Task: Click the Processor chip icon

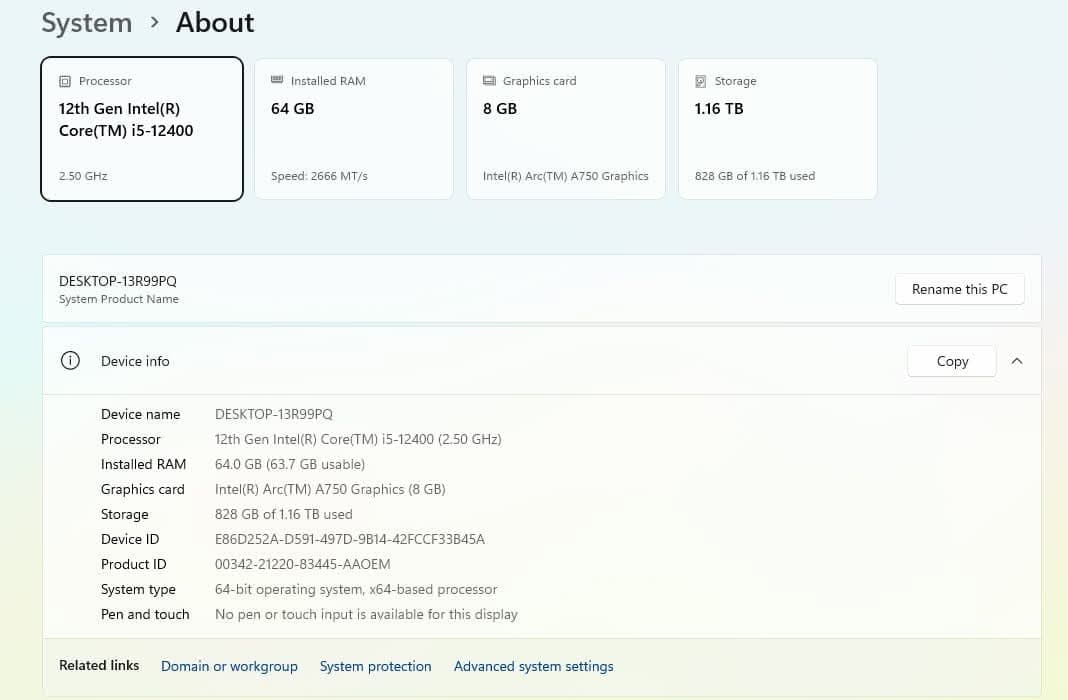Action: coord(65,82)
